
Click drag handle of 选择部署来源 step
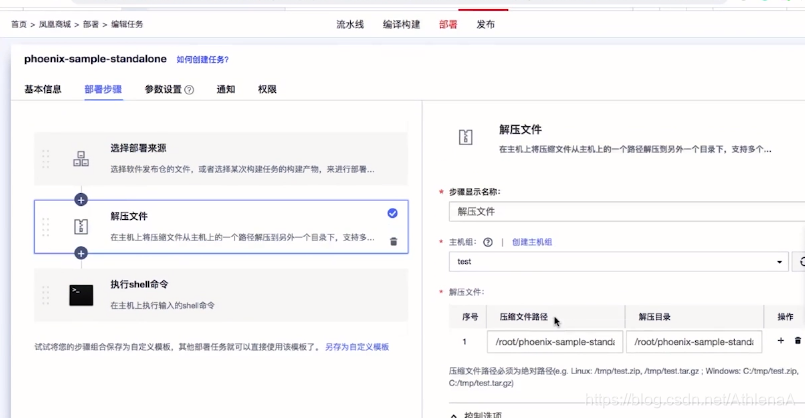(45, 159)
